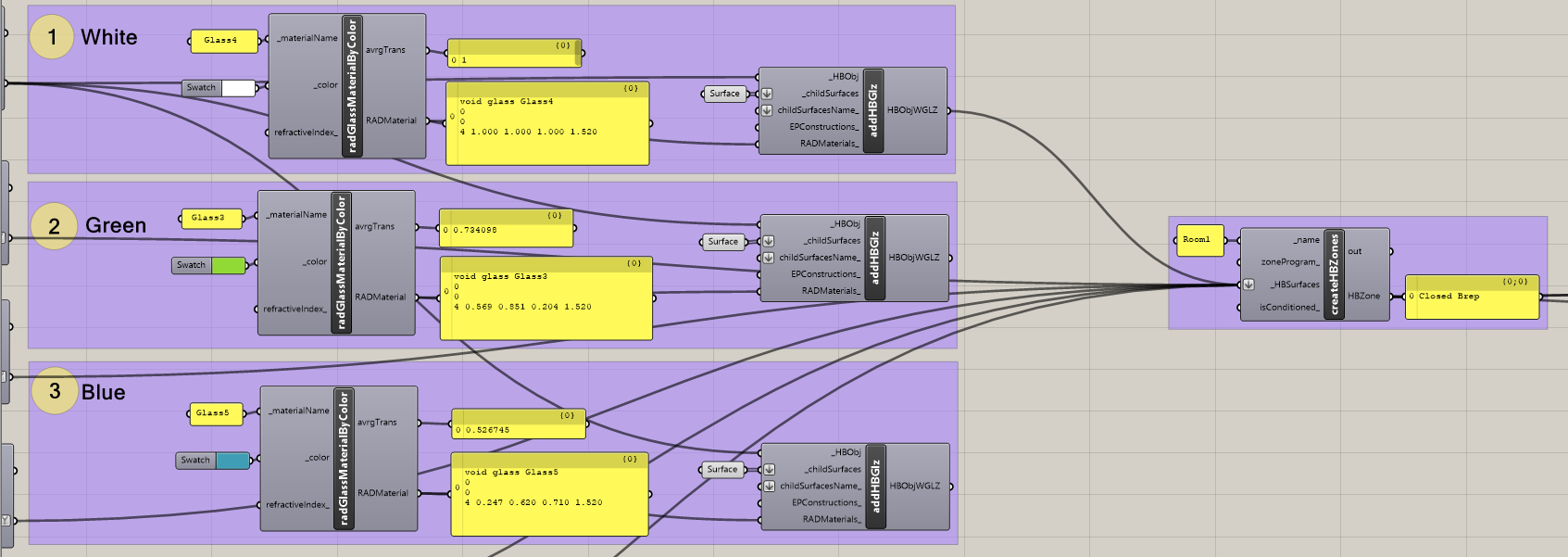
Task: Click the avrgTrans output in White group
Action: 385,50
